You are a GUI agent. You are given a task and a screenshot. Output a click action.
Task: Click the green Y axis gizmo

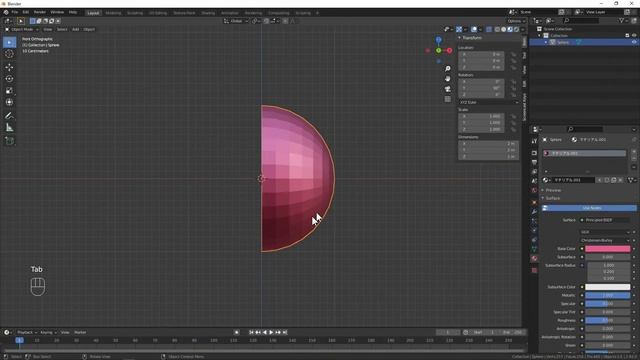click(x=438, y=51)
